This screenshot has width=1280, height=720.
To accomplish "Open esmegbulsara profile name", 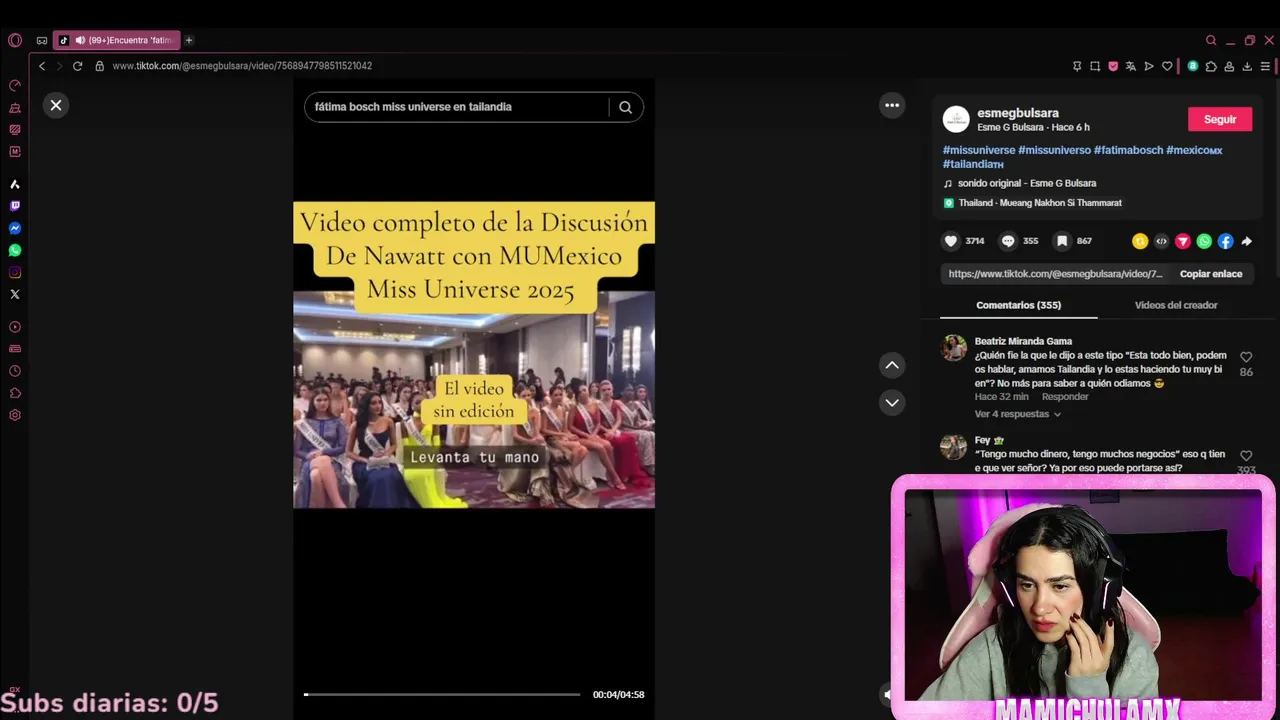I will pyautogui.click(x=1018, y=113).
